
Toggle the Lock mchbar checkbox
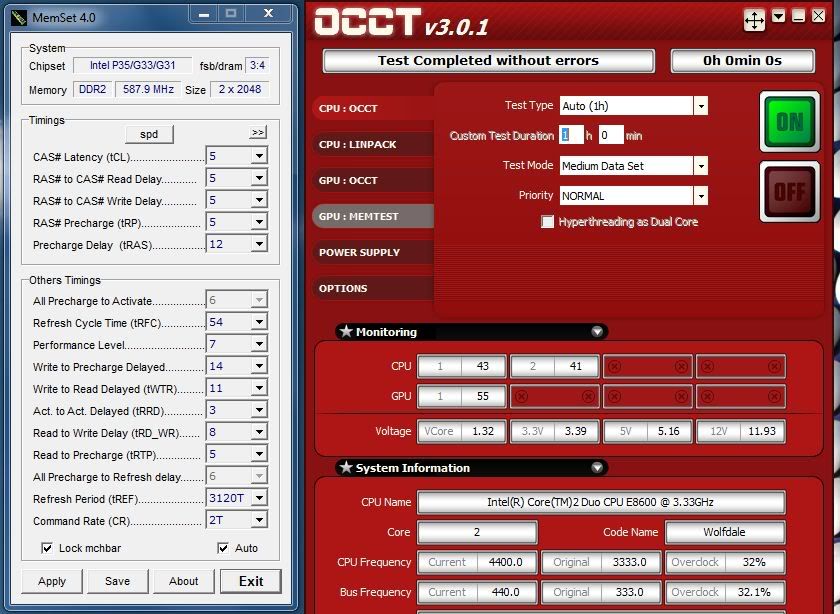[47, 548]
